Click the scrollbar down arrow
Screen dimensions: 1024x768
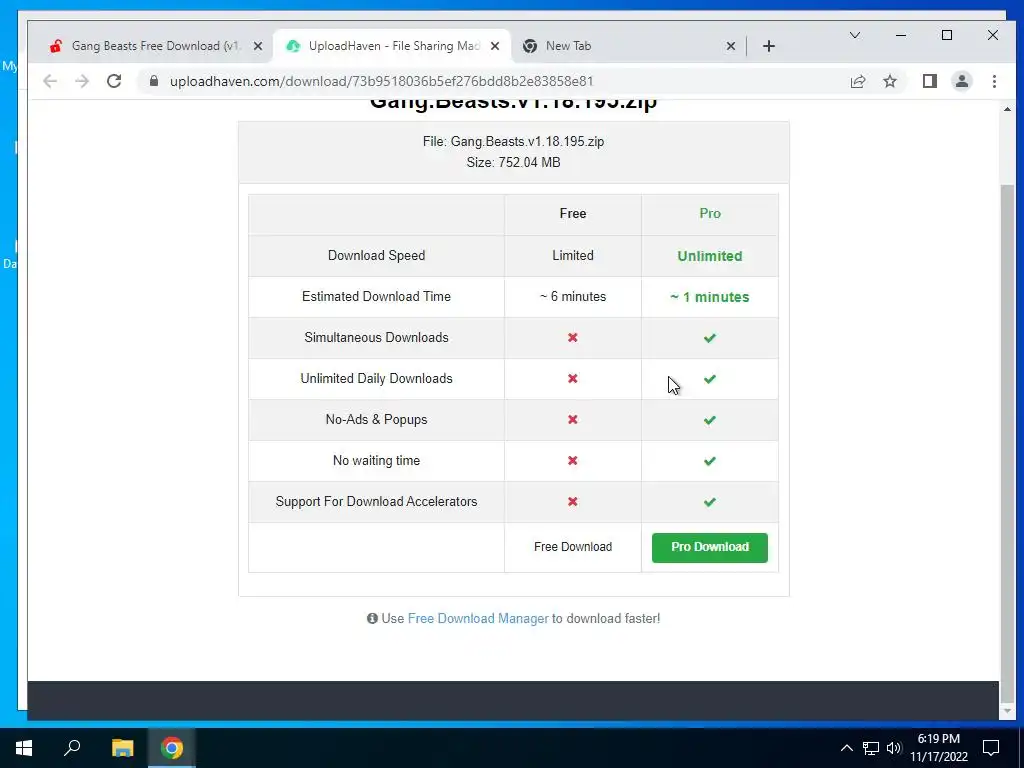point(1007,711)
